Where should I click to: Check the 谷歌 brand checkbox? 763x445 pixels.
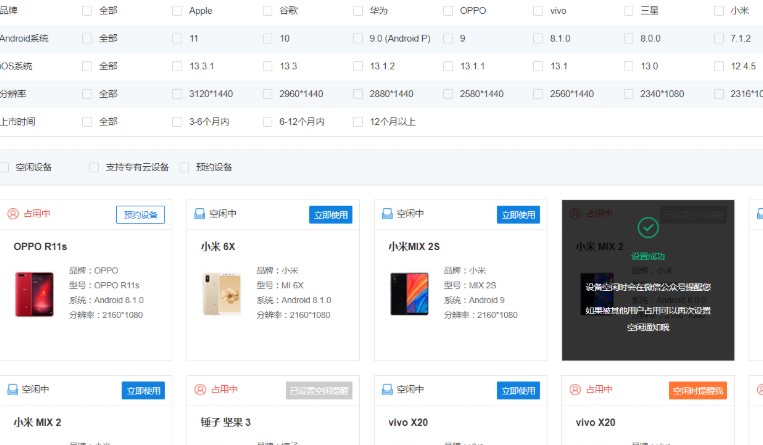click(x=267, y=11)
